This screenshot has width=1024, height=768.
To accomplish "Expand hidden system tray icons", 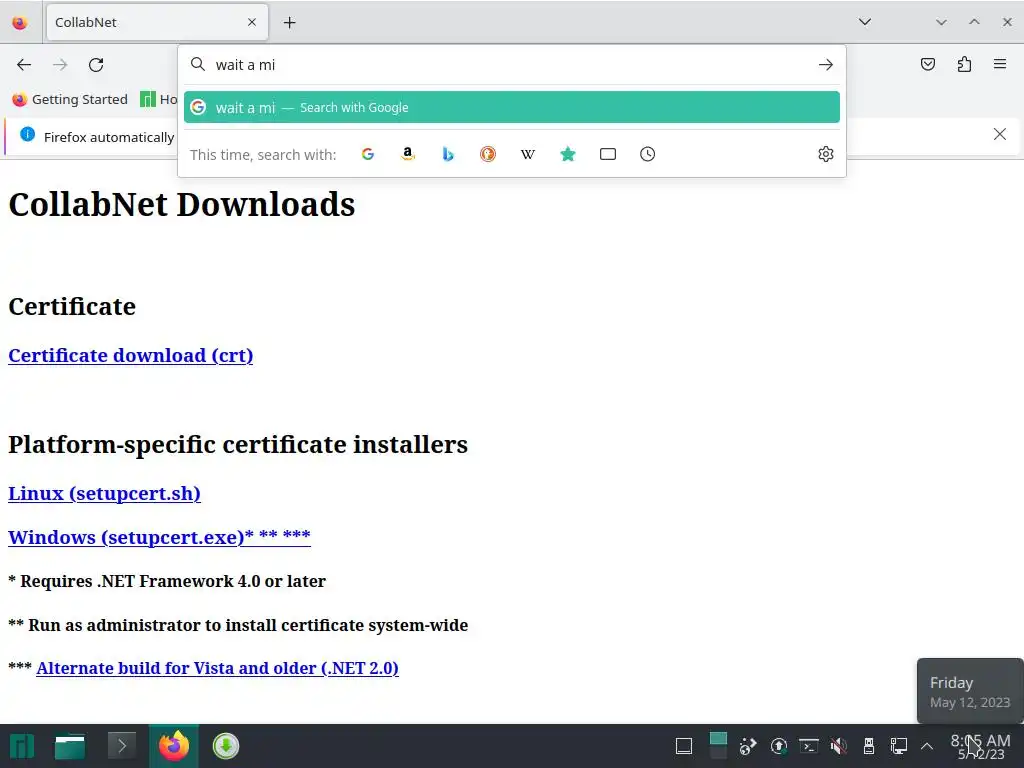I will 927,746.
